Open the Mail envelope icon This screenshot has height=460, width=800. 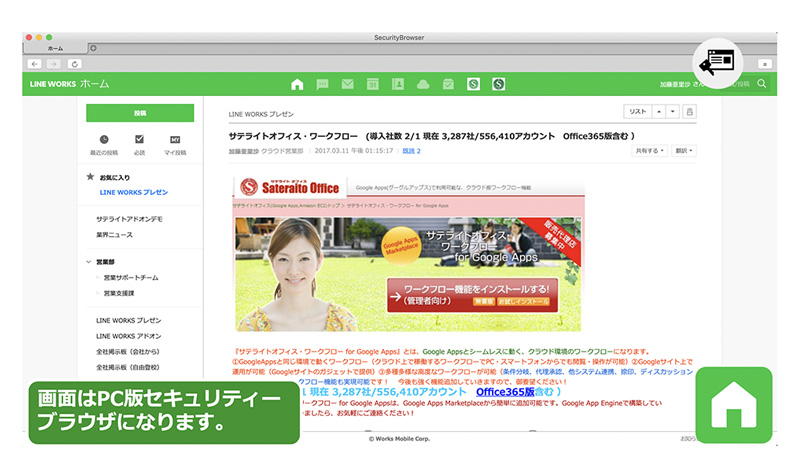coord(347,84)
